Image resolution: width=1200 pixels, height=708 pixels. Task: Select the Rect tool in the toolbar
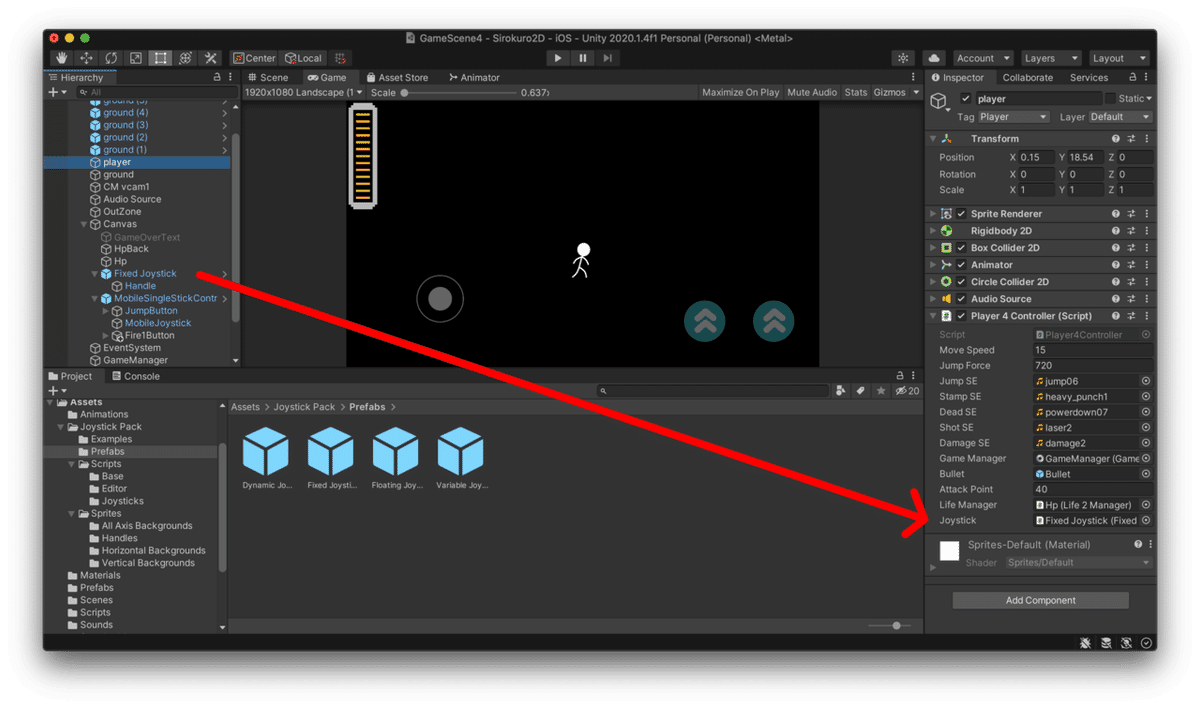pyautogui.click(x=160, y=58)
